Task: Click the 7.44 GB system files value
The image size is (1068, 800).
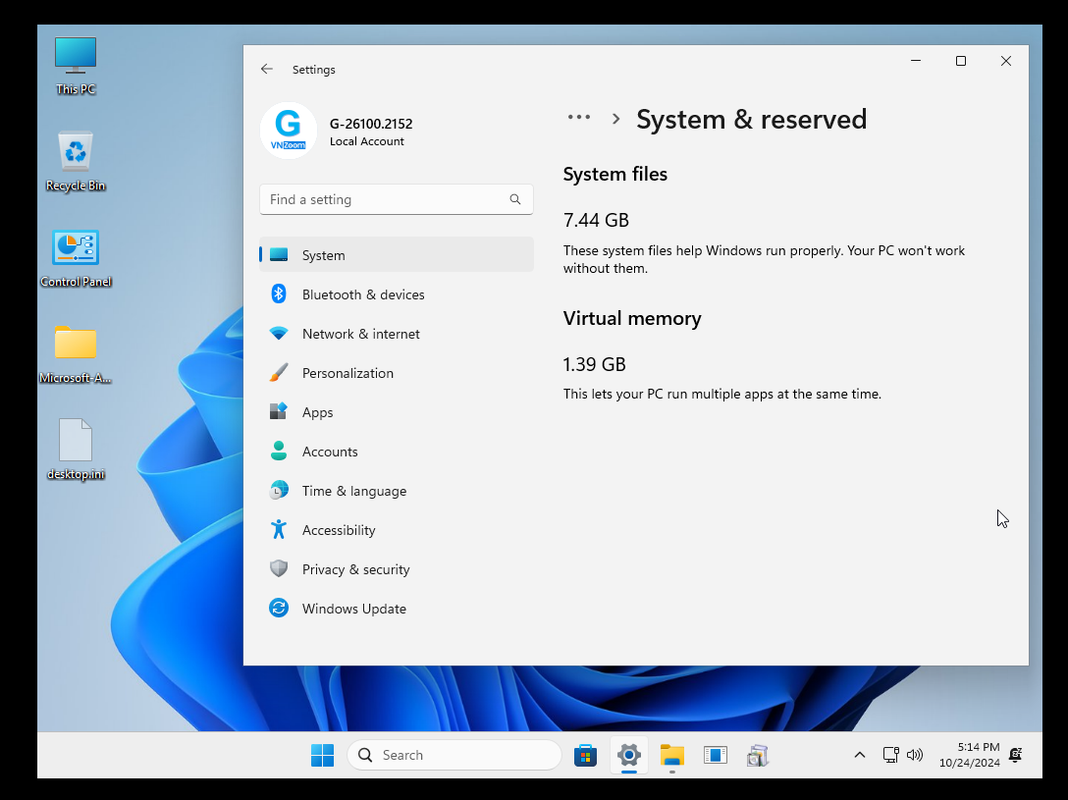Action: point(596,220)
